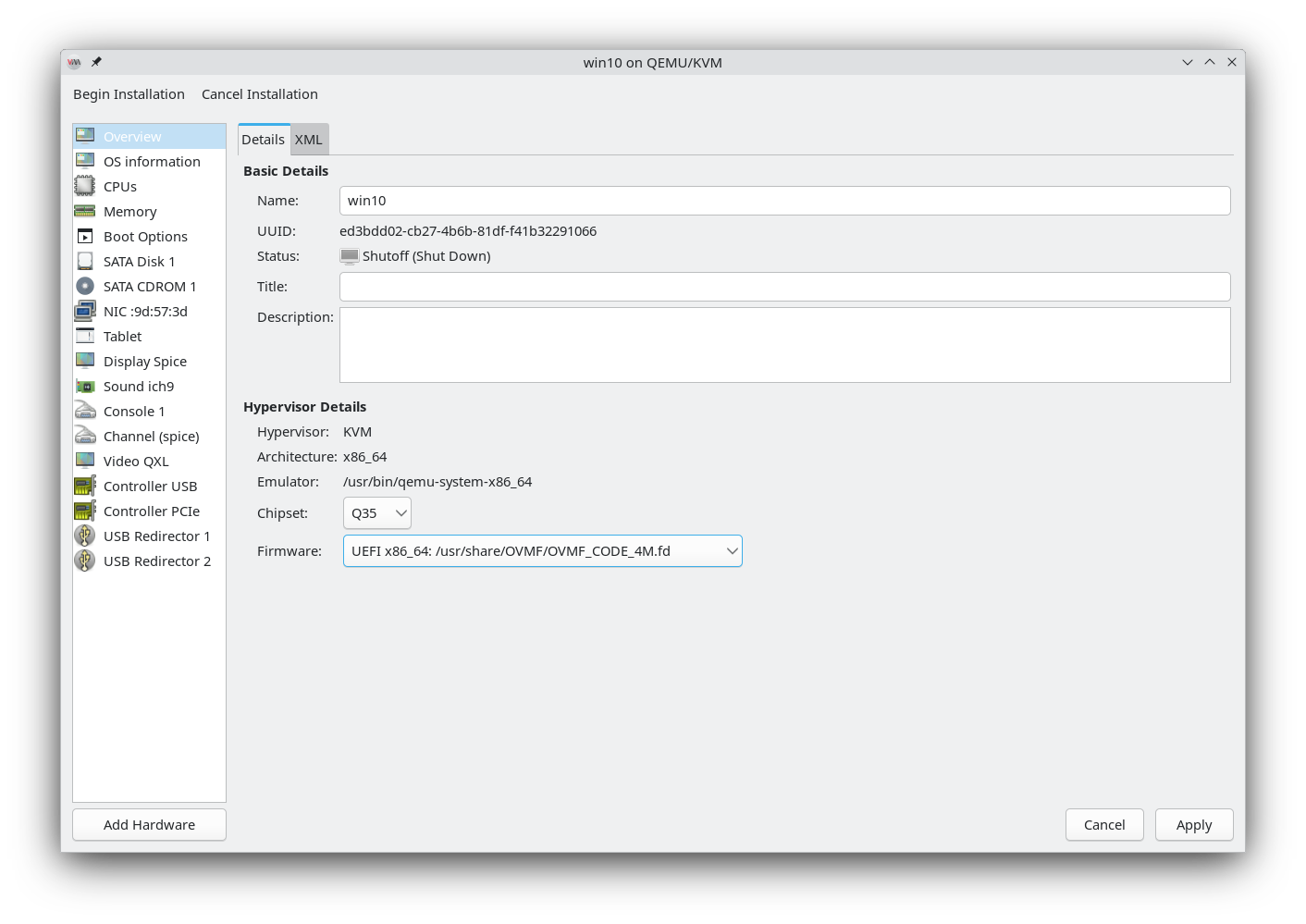Expand the Firmware UEFI dropdown
The width and height of the screenshot is (1306, 924).
[x=542, y=551]
